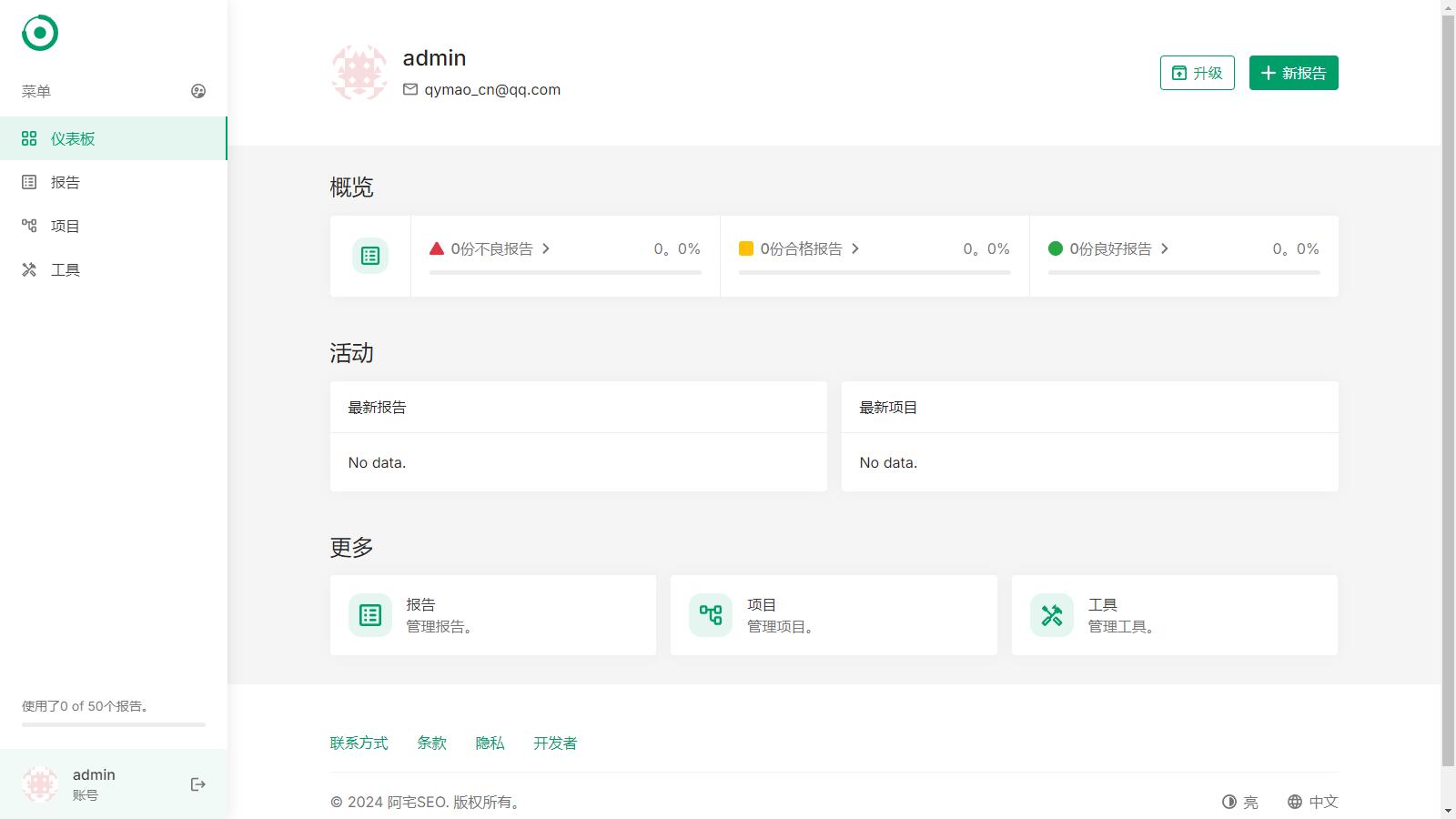Click the report usage progress bar
This screenshot has height=819, width=1456.
[114, 724]
